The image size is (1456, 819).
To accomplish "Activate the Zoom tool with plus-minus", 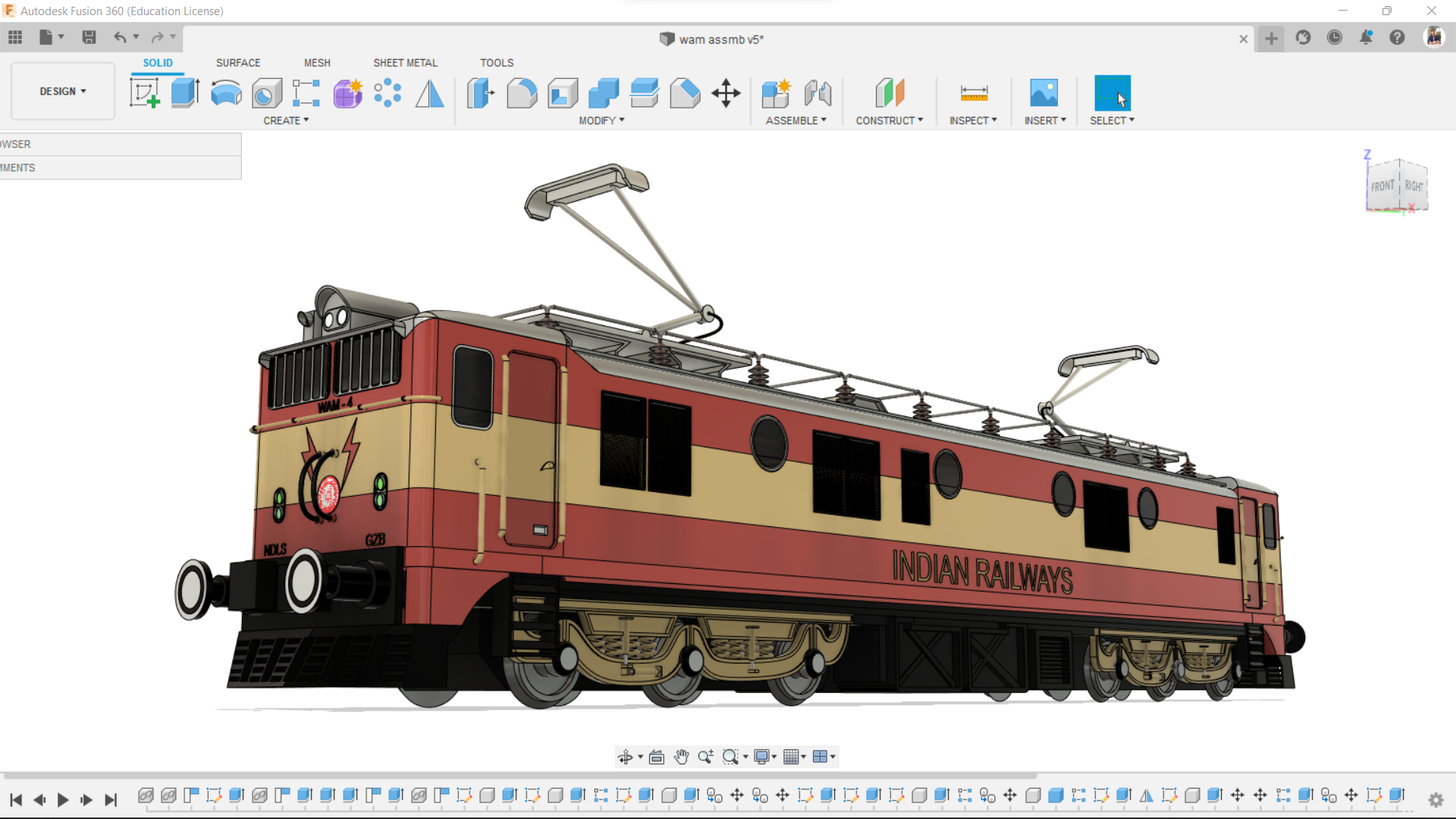I will pyautogui.click(x=705, y=757).
